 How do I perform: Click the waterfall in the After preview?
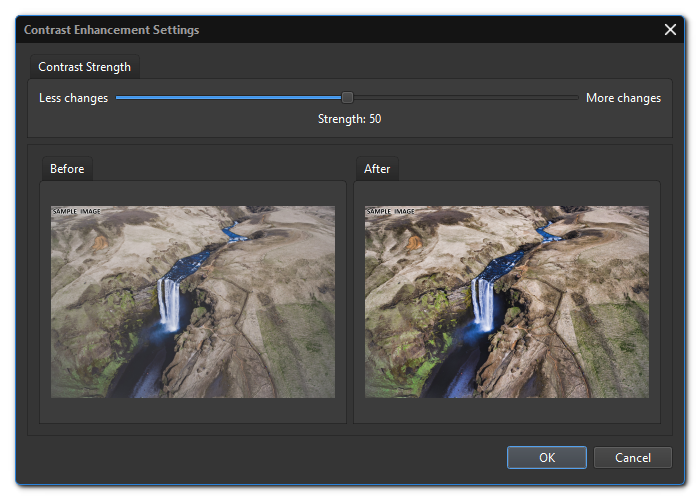(x=482, y=303)
